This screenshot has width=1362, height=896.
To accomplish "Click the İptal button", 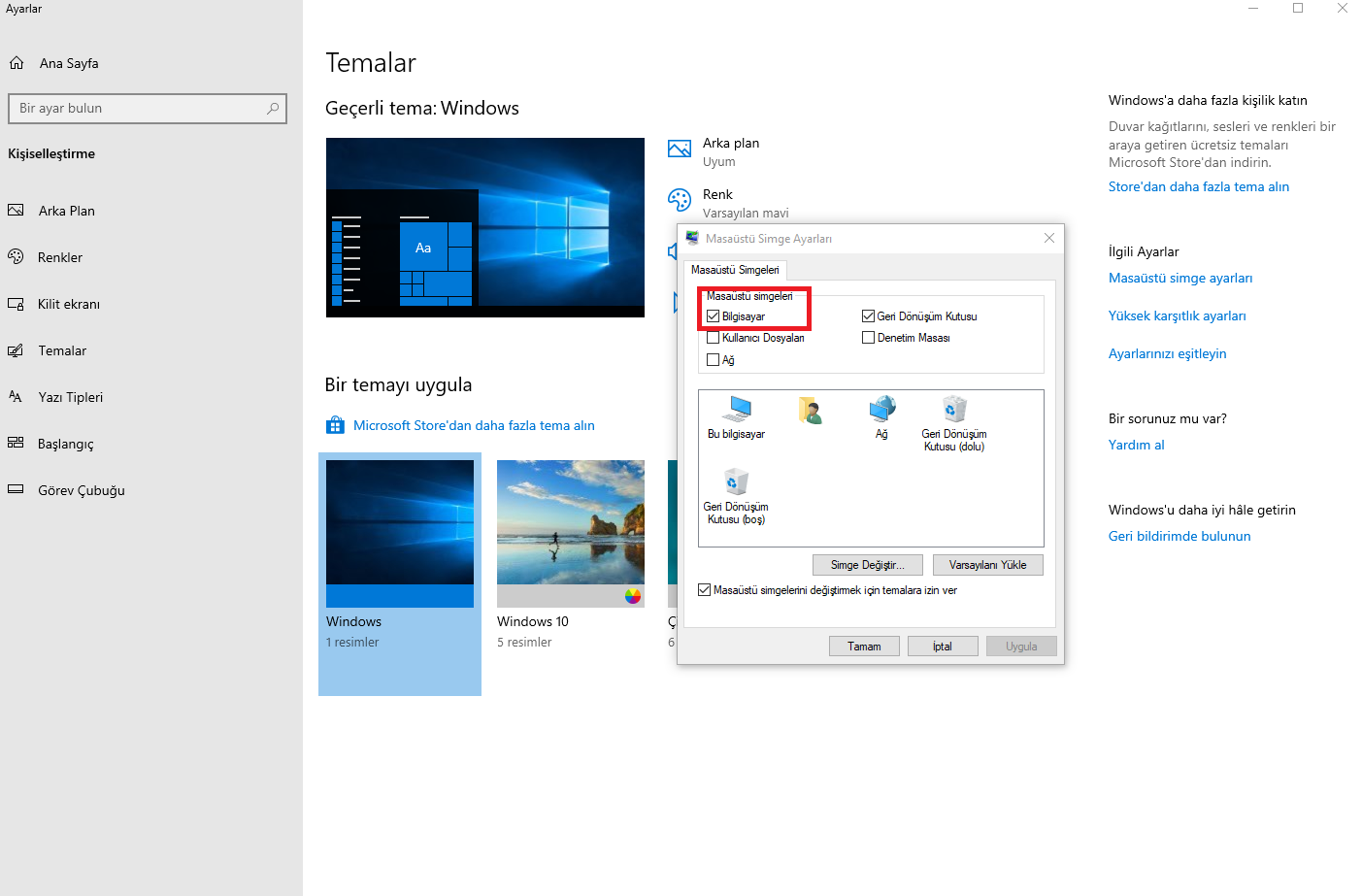I will (x=943, y=647).
